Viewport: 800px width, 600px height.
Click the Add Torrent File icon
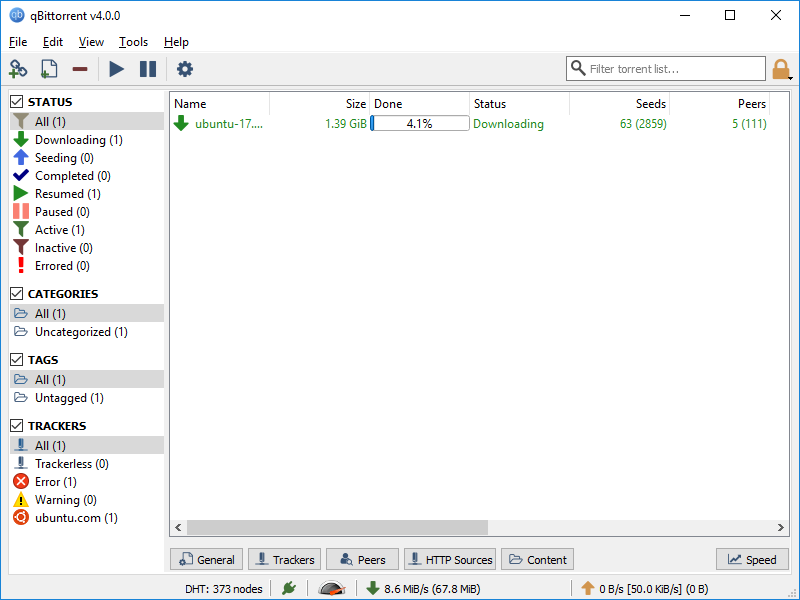pyautogui.click(x=49, y=69)
